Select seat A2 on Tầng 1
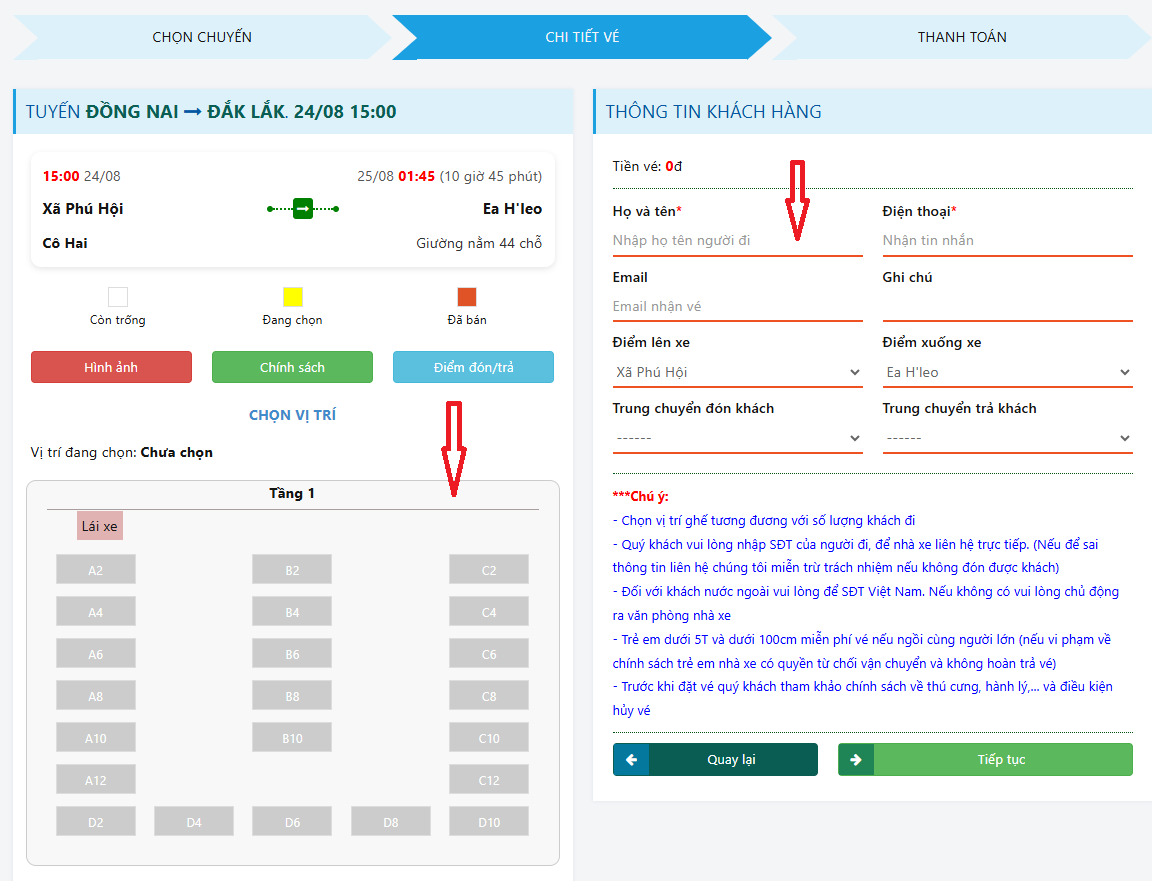The height and width of the screenshot is (881, 1152). pyautogui.click(x=96, y=570)
